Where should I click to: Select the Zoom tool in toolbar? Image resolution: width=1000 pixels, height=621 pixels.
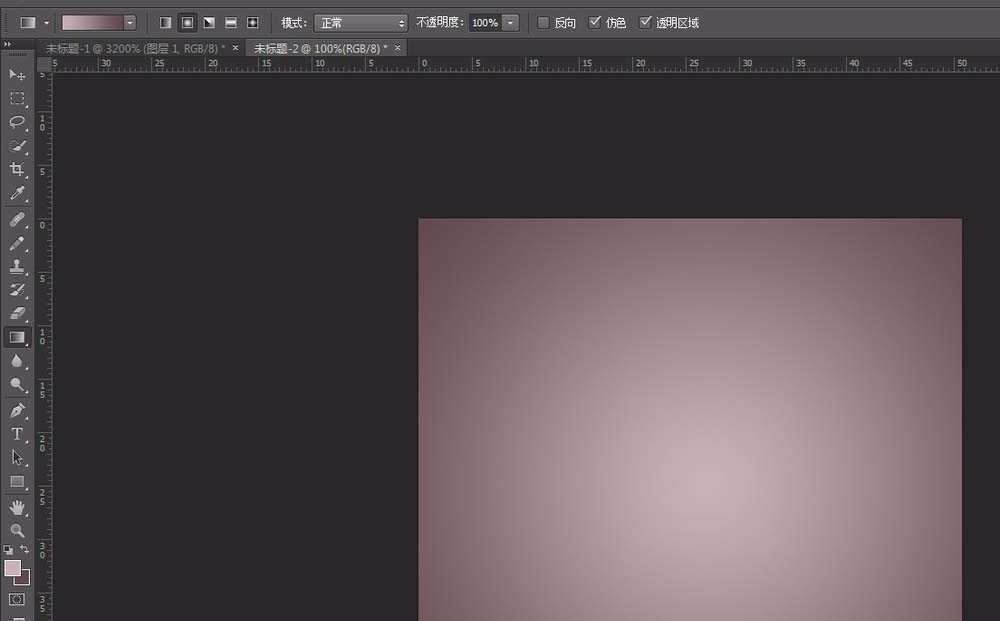click(x=17, y=530)
